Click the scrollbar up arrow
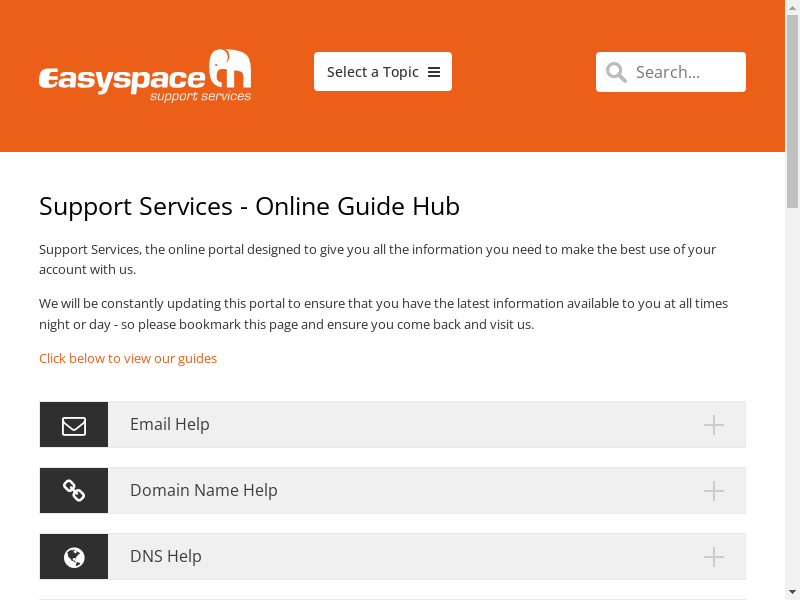 (x=792, y=7)
